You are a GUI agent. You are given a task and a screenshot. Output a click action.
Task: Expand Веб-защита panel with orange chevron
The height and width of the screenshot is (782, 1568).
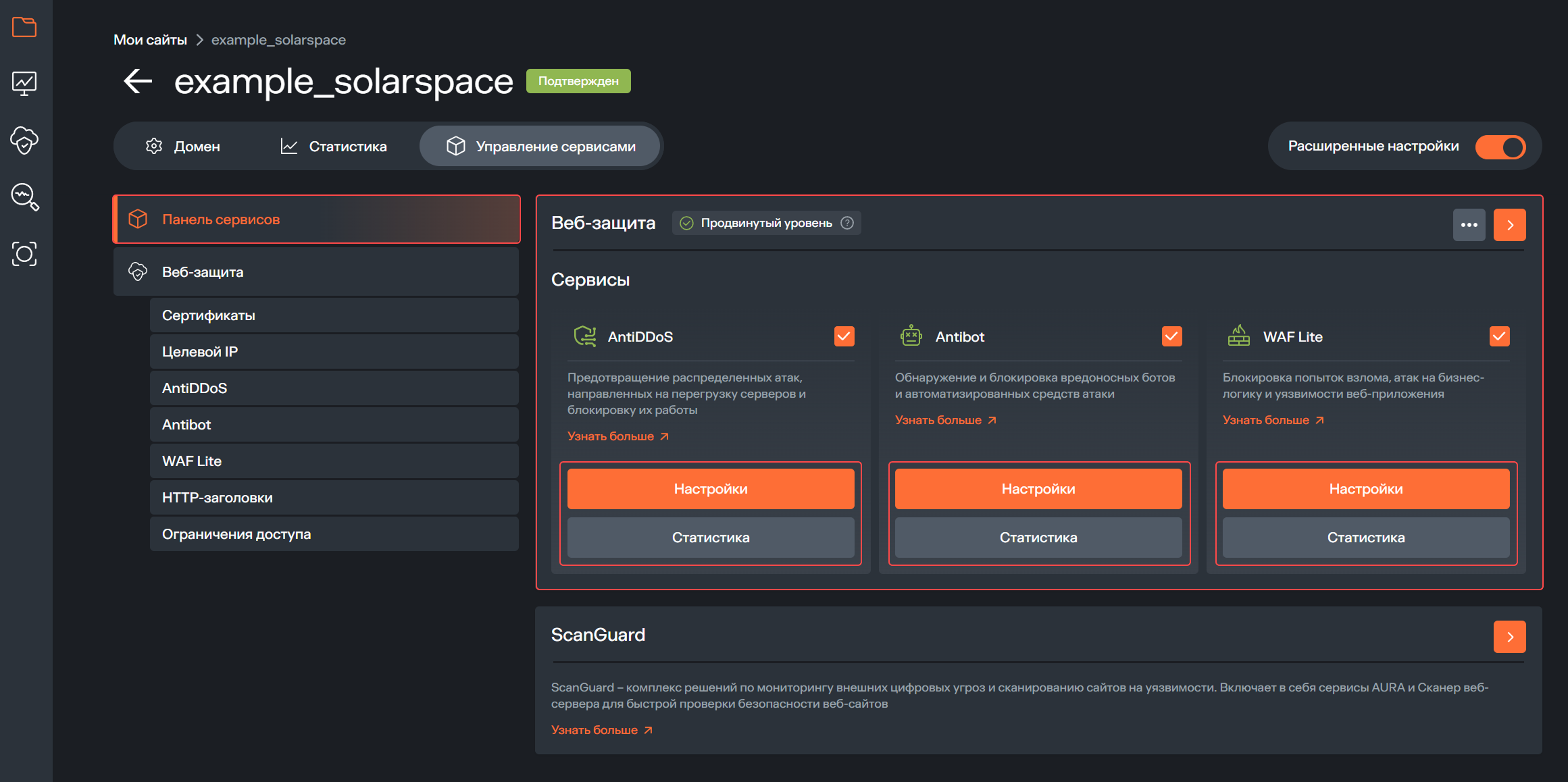1509,225
